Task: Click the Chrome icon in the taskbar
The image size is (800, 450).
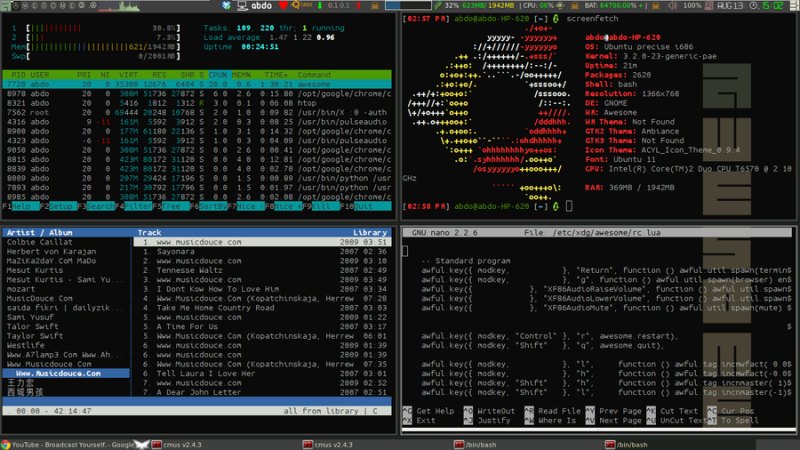Action: (6, 444)
